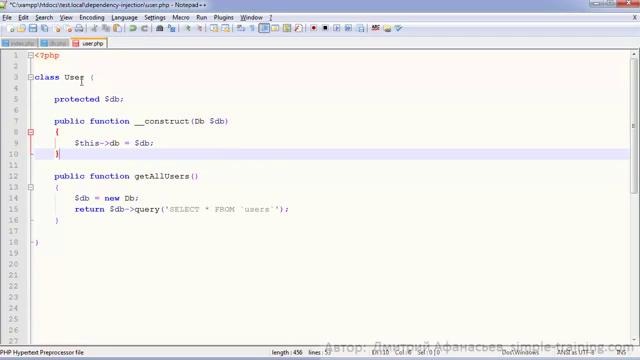Click the vertical scrollbar down arrow

[633, 340]
